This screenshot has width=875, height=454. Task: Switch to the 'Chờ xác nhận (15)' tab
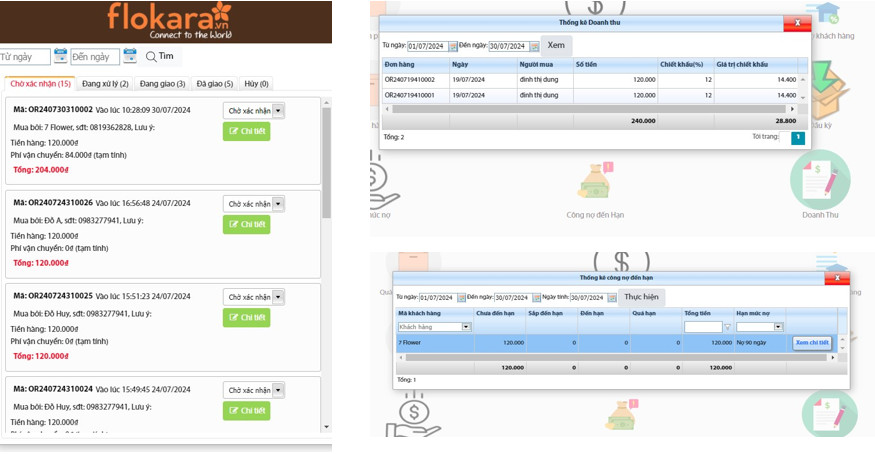pos(40,84)
